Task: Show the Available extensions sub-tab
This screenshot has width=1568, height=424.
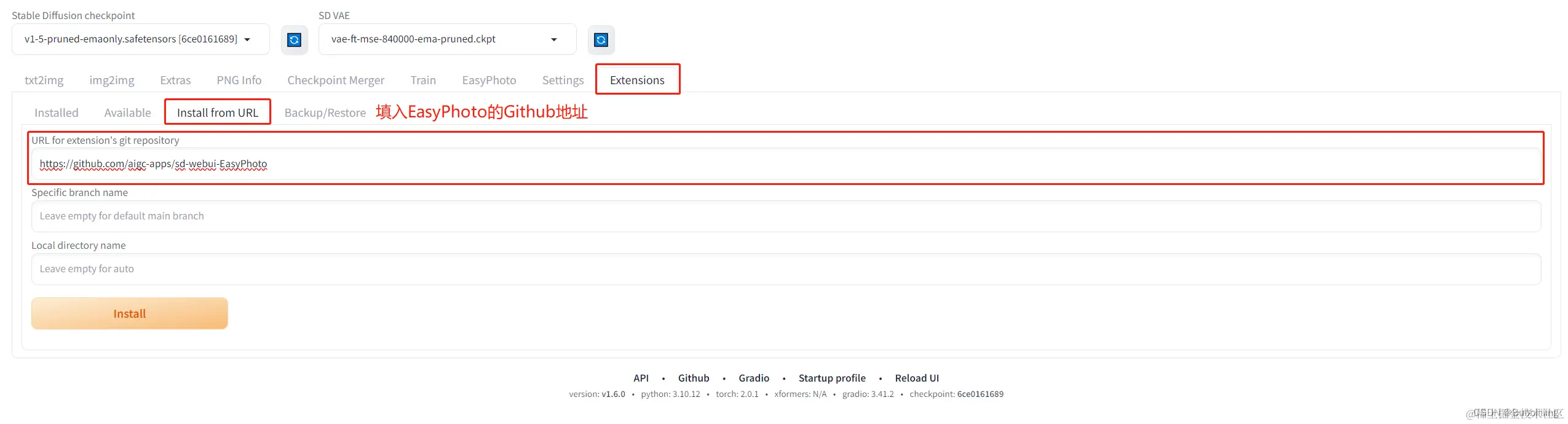Action: tap(127, 112)
